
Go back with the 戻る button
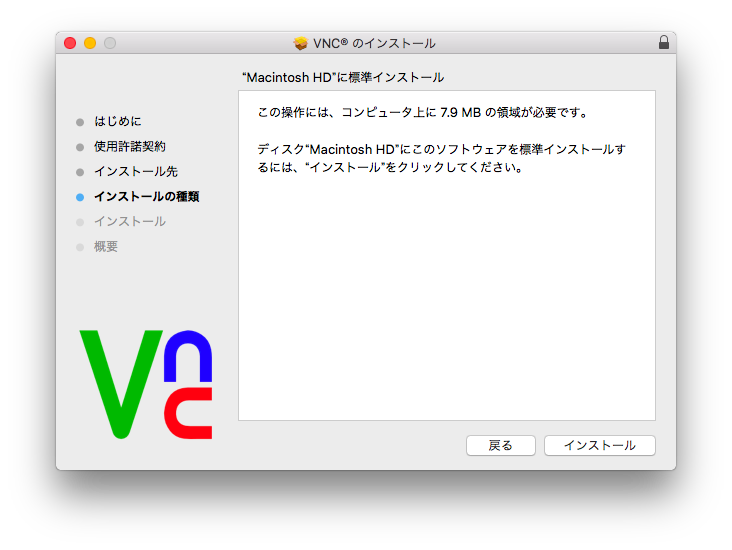coord(500,445)
